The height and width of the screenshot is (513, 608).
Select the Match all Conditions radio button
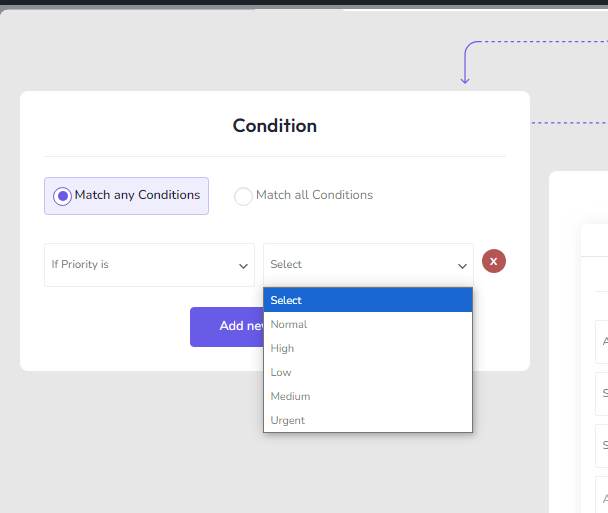click(x=243, y=196)
